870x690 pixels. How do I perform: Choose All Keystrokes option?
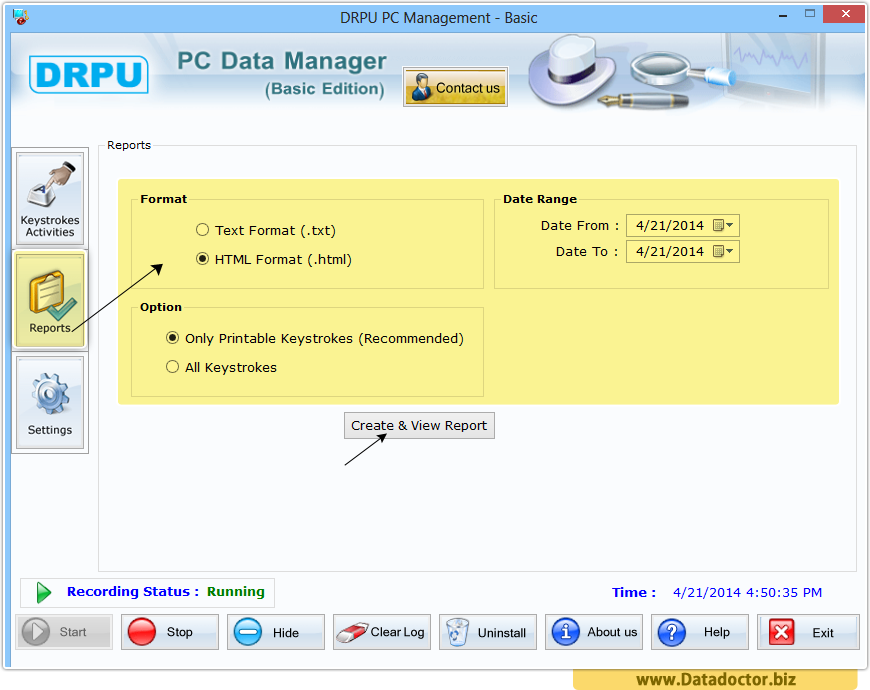tap(173, 367)
